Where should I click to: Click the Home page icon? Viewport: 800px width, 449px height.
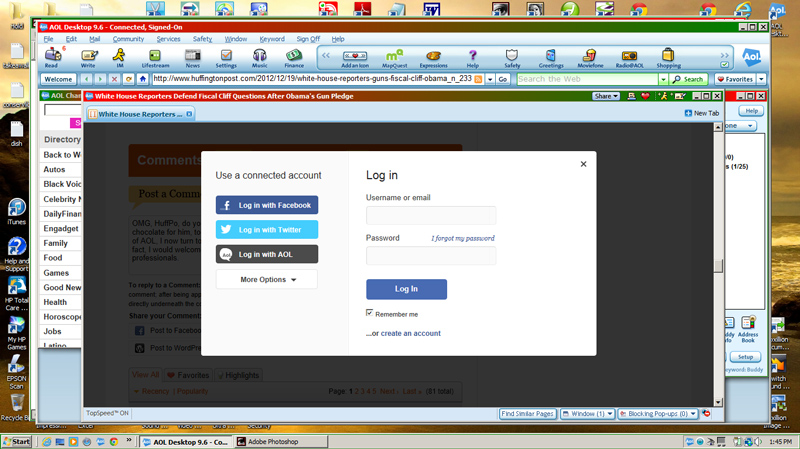click(143, 79)
